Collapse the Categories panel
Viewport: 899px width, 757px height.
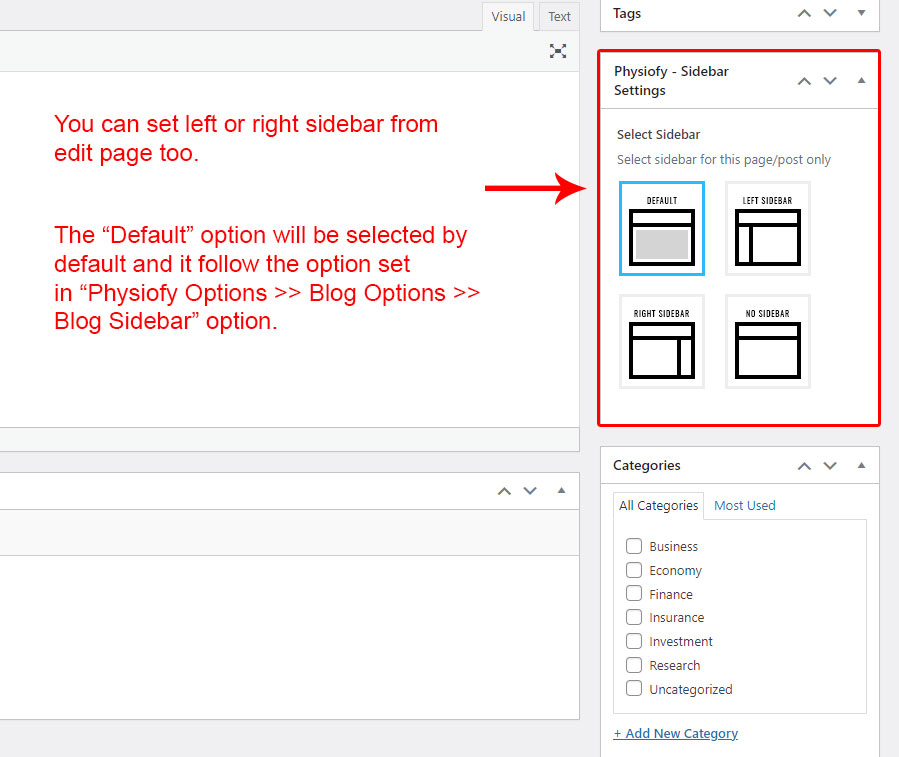tap(861, 465)
